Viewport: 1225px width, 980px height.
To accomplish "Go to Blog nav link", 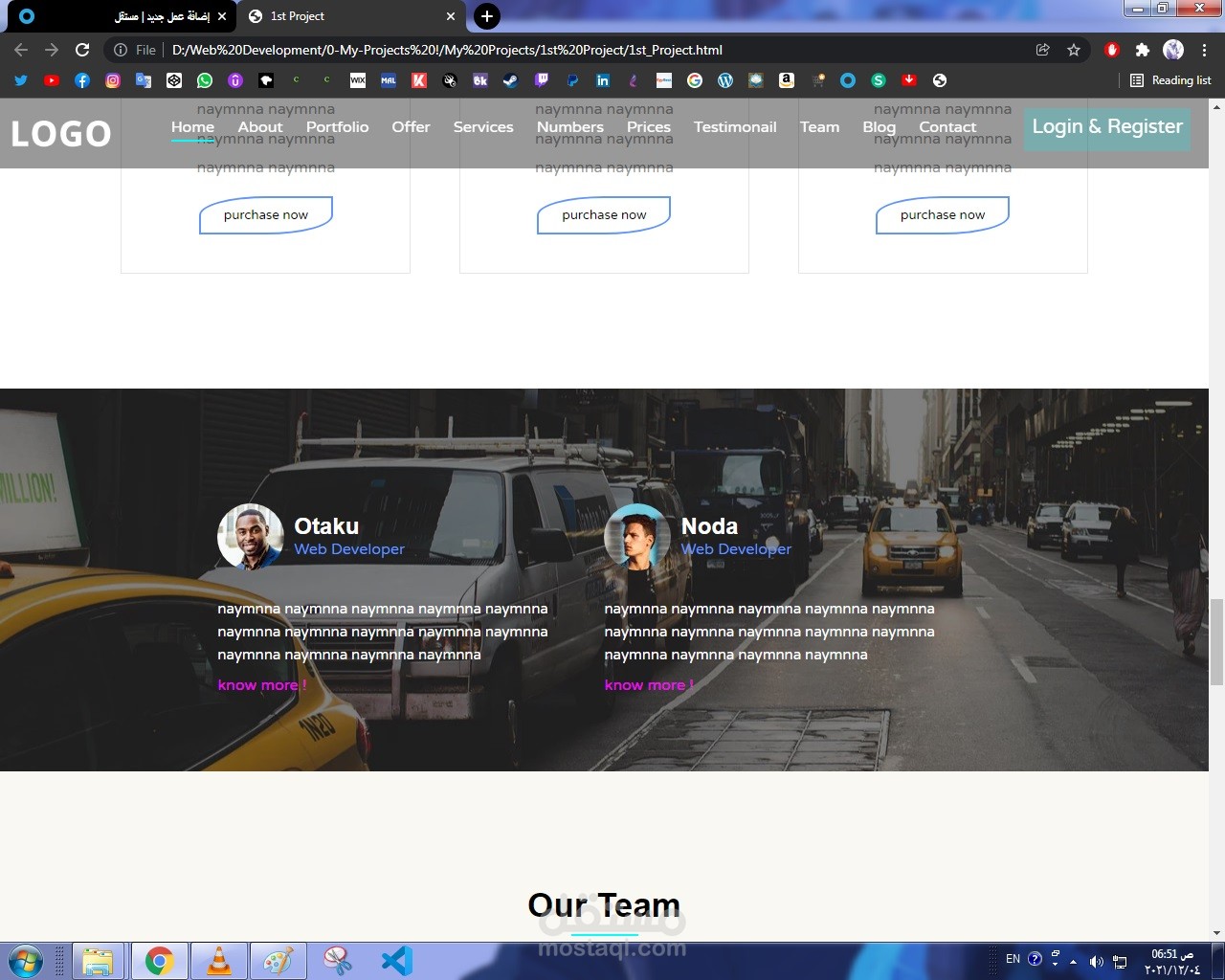I will (880, 126).
